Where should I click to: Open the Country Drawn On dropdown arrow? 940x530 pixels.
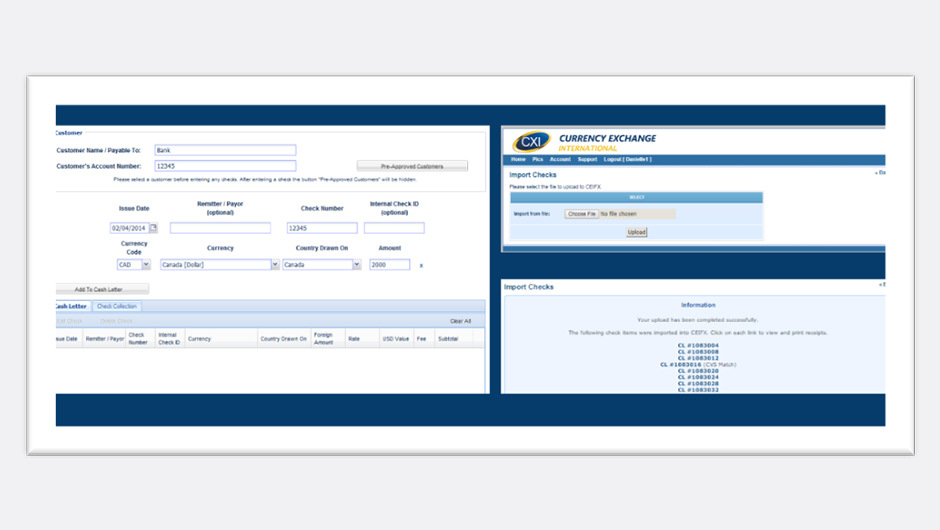pyautogui.click(x=357, y=264)
